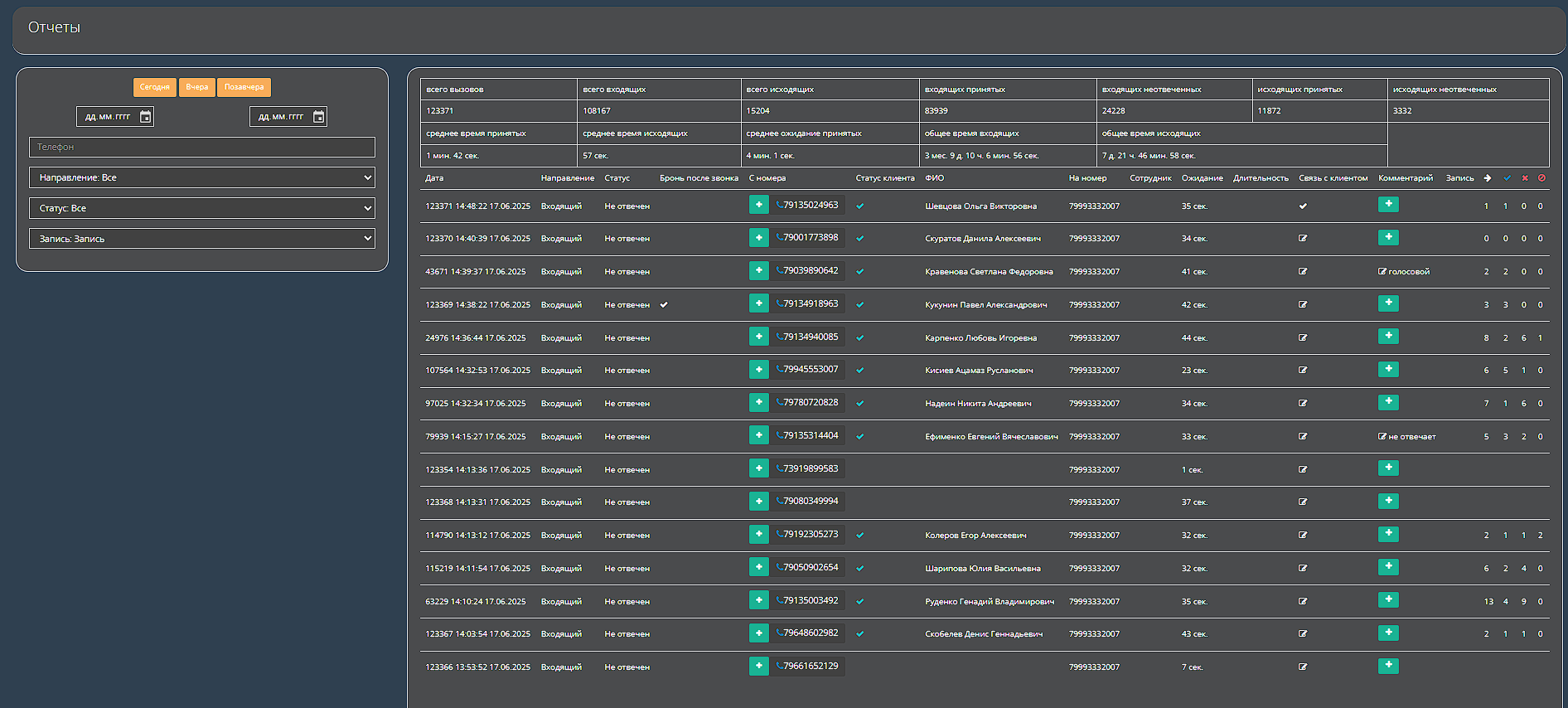The image size is (1568, 708).
Task: Select the 'Сегодня' date filter
Action: tap(154, 87)
